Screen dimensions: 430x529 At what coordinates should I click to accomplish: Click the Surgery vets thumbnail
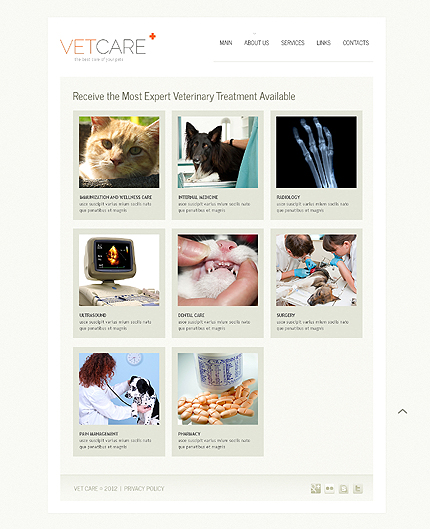click(x=316, y=270)
